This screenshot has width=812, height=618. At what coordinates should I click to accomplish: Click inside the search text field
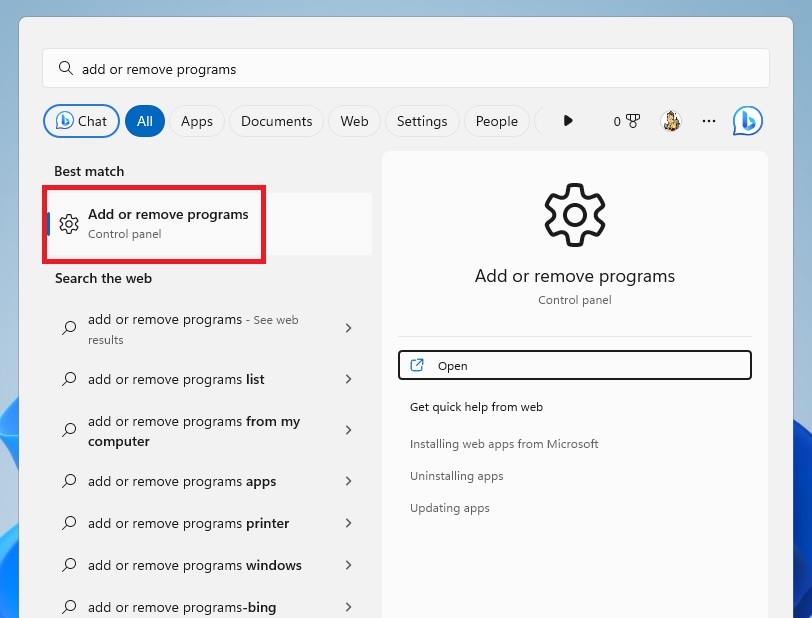tap(405, 68)
